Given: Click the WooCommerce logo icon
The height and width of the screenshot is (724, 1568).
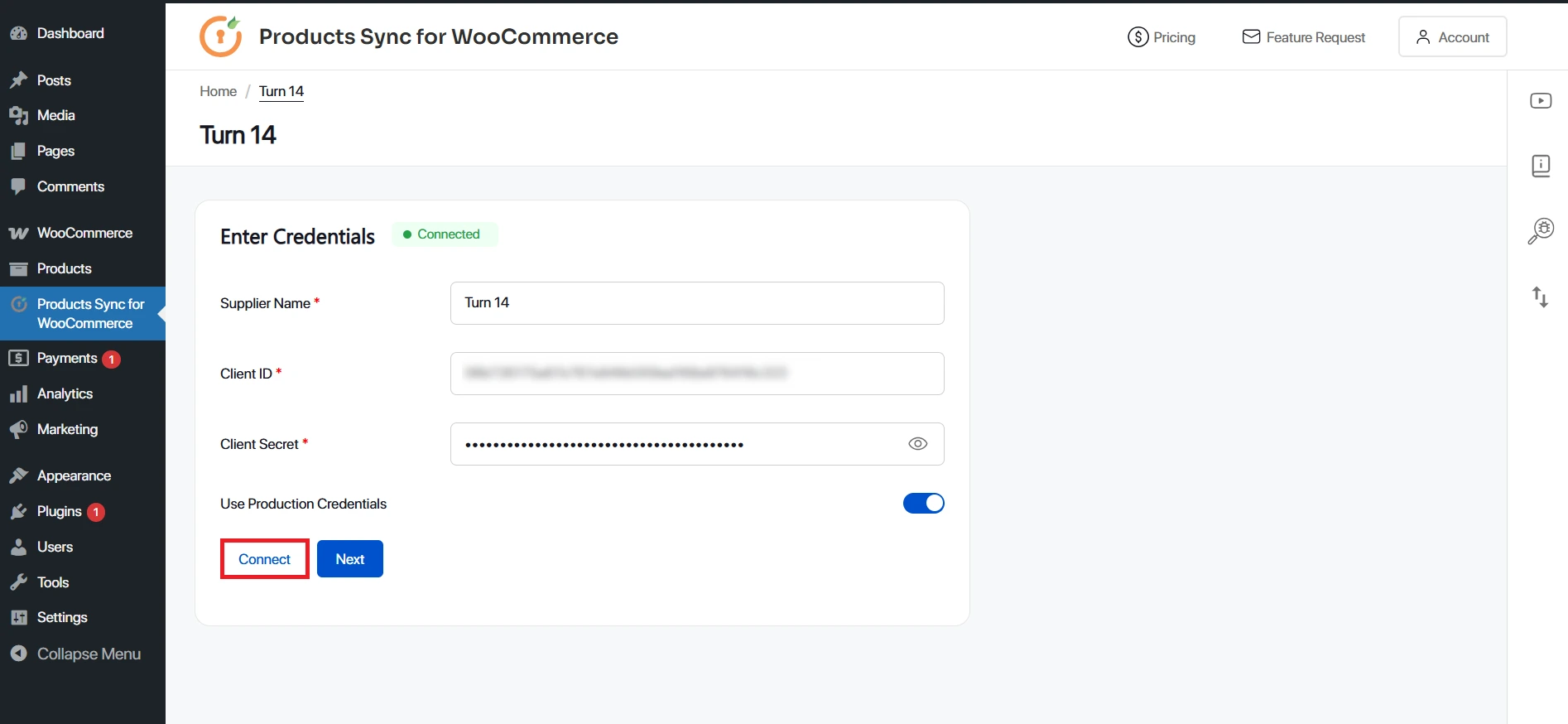Looking at the screenshot, I should 18,233.
